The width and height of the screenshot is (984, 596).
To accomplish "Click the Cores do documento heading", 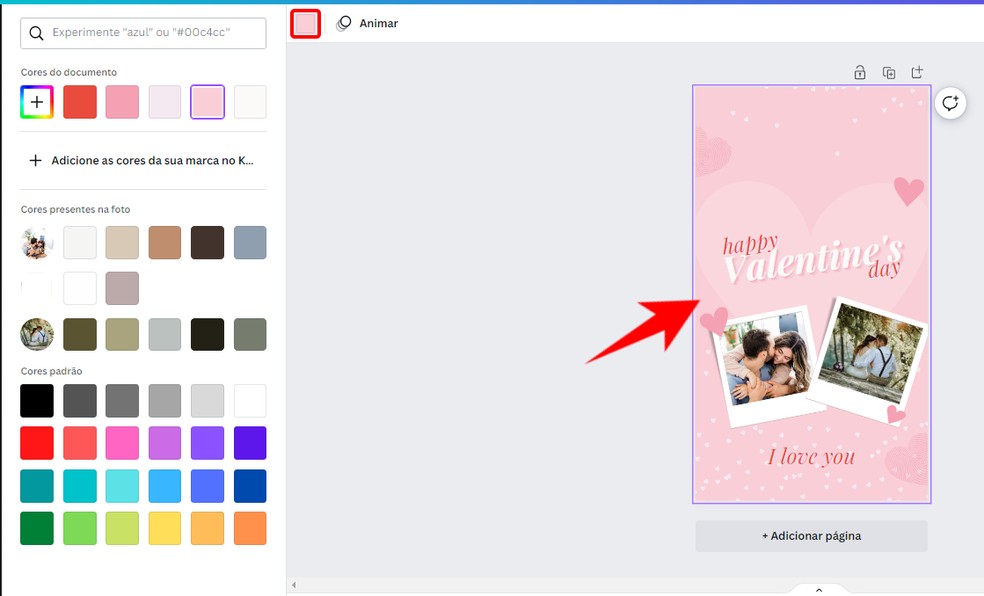I will point(68,72).
